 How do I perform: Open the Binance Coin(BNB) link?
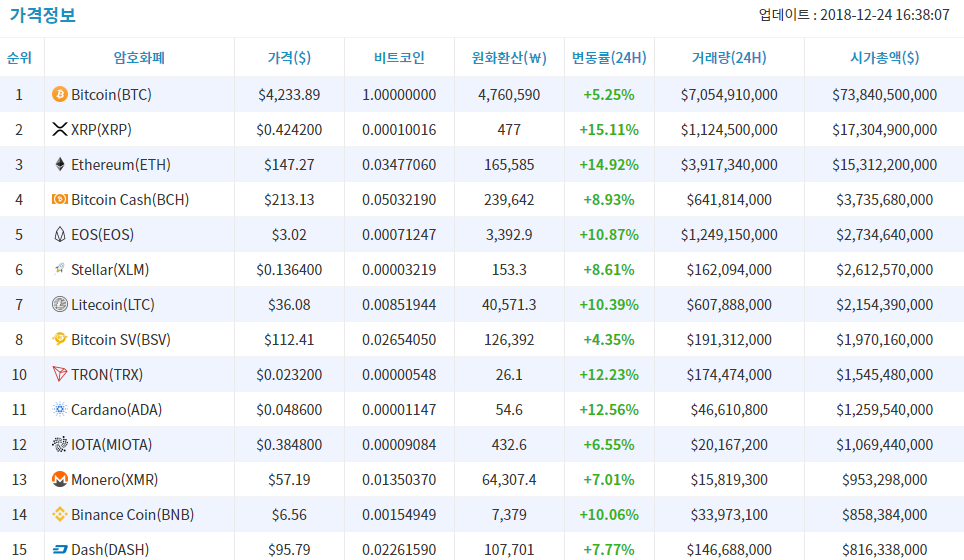[x=133, y=515]
